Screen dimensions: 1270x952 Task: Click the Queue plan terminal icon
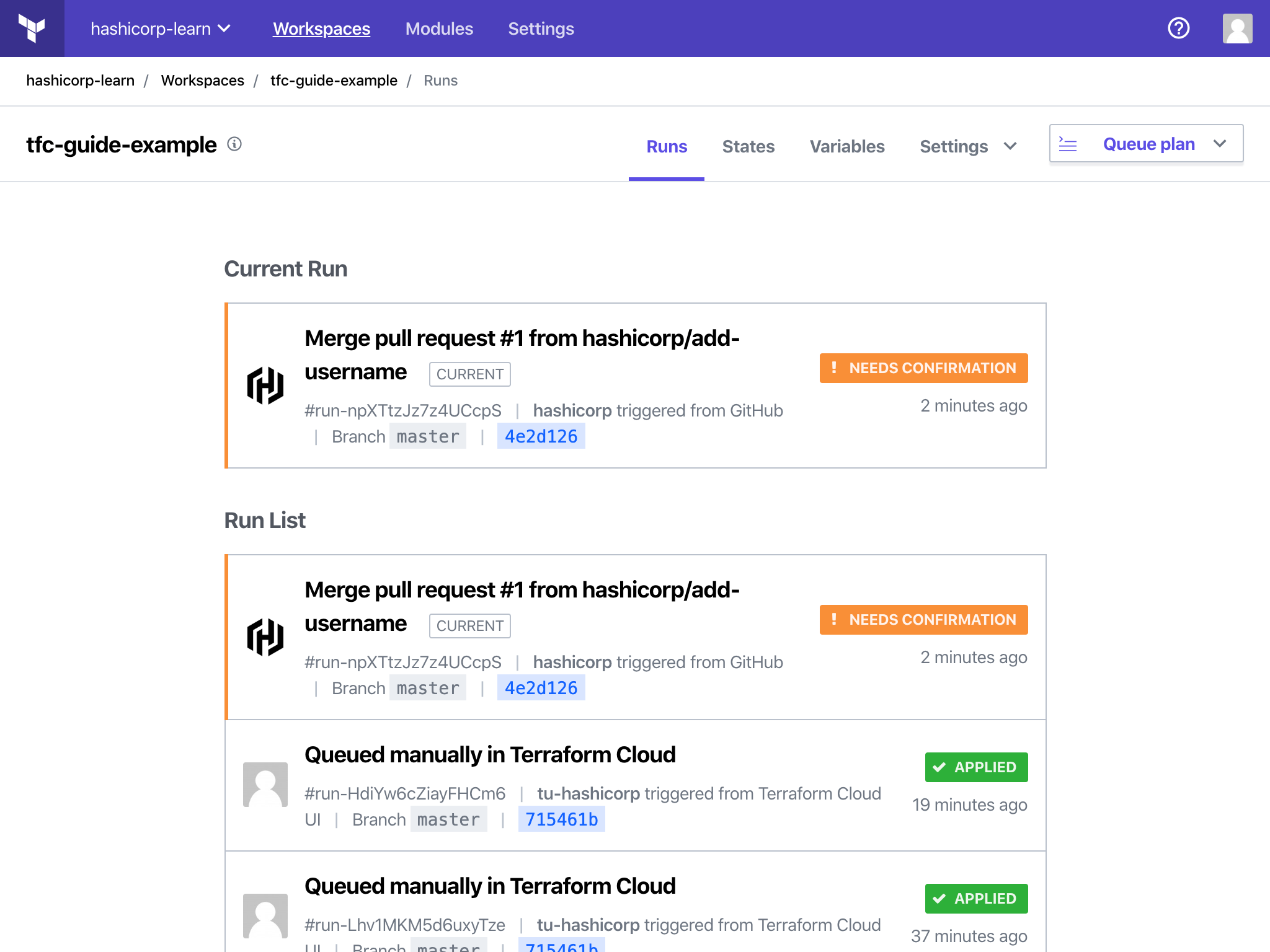click(x=1068, y=144)
